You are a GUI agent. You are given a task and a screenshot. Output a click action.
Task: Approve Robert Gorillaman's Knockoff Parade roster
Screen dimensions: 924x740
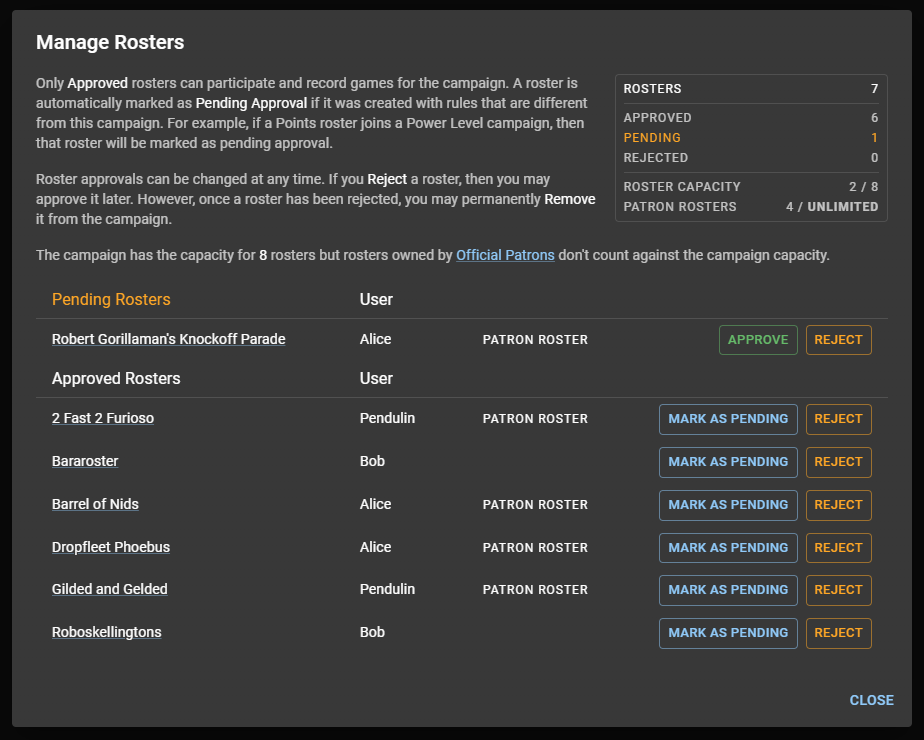758,340
